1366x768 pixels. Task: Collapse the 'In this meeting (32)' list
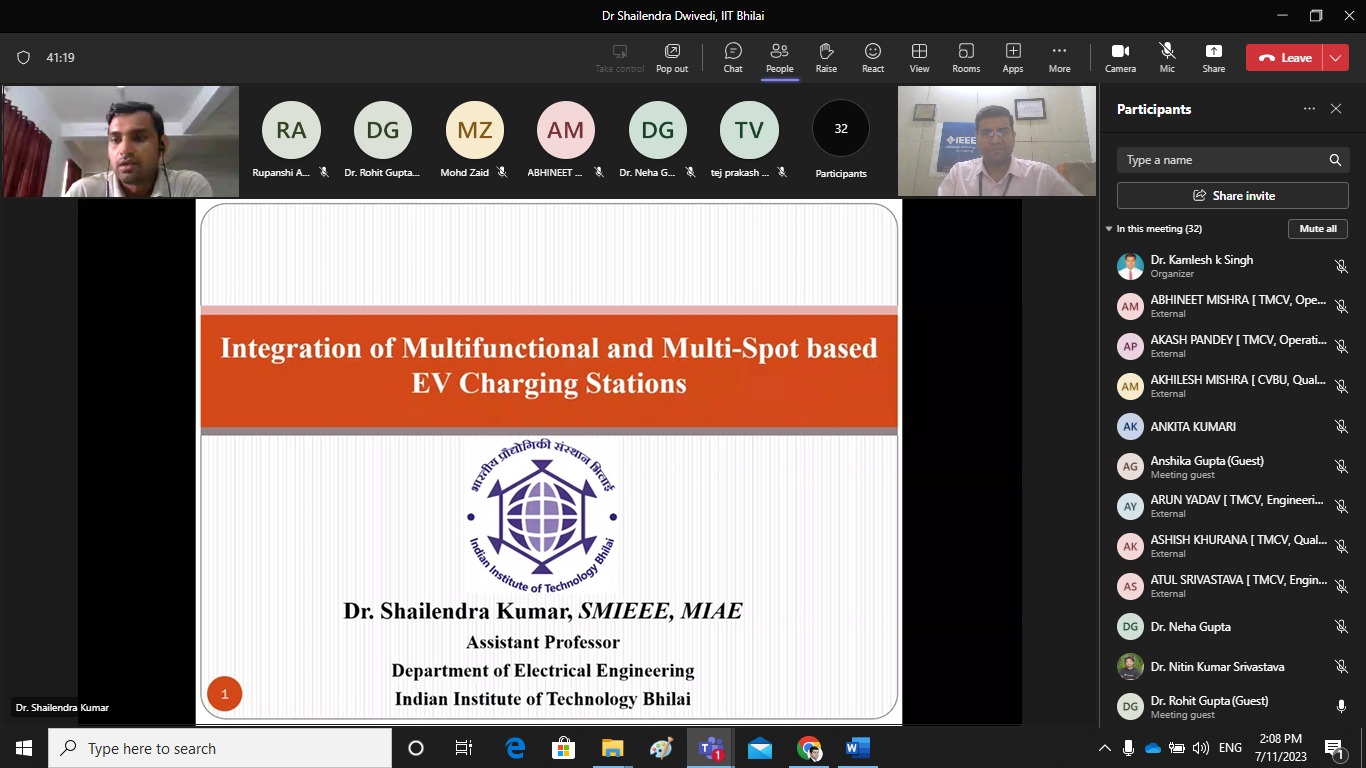click(x=1109, y=229)
